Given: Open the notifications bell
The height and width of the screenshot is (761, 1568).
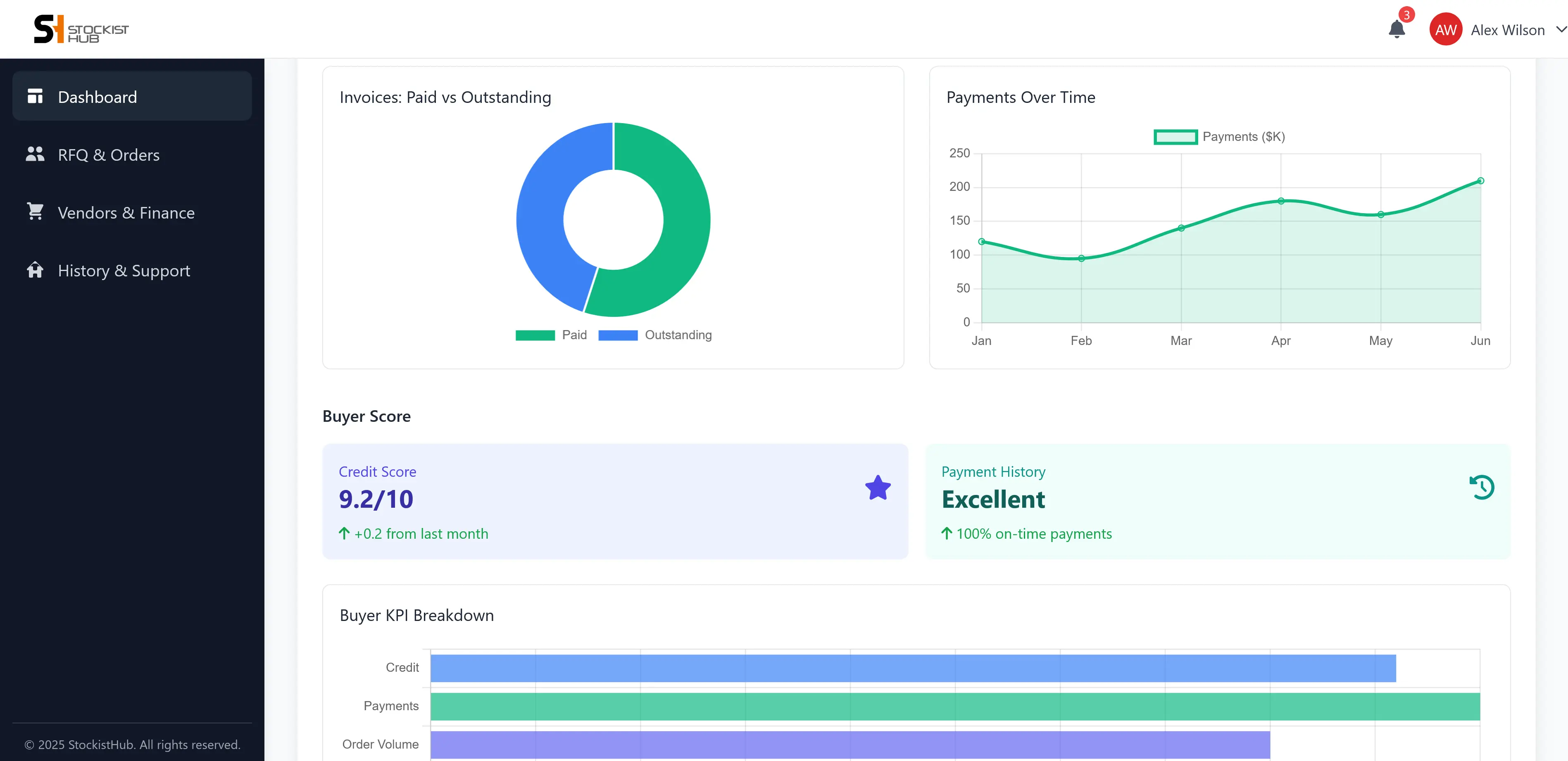Looking at the screenshot, I should 1397,29.
